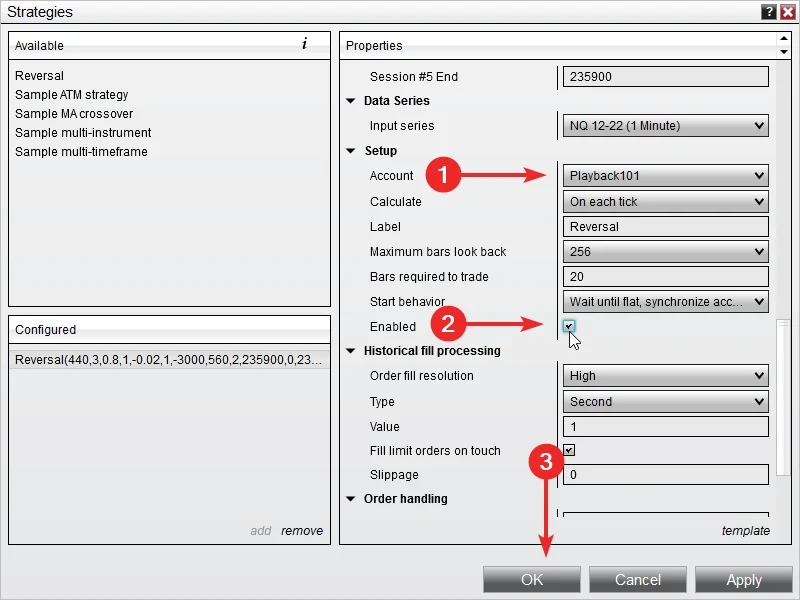Click the help question mark icon
Viewport: 800px width, 600px height.
(769, 12)
